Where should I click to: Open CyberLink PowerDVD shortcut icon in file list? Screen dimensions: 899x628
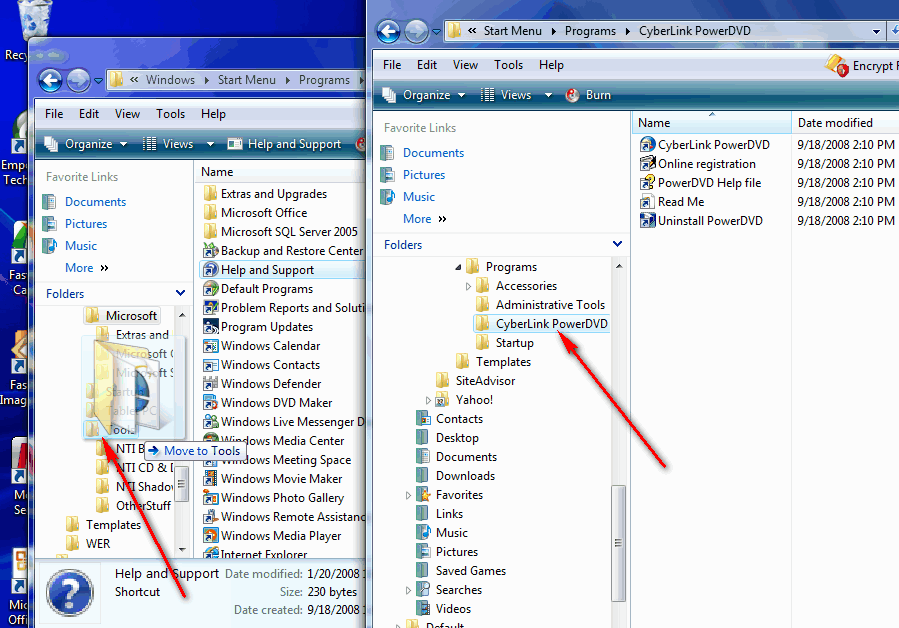pos(647,145)
